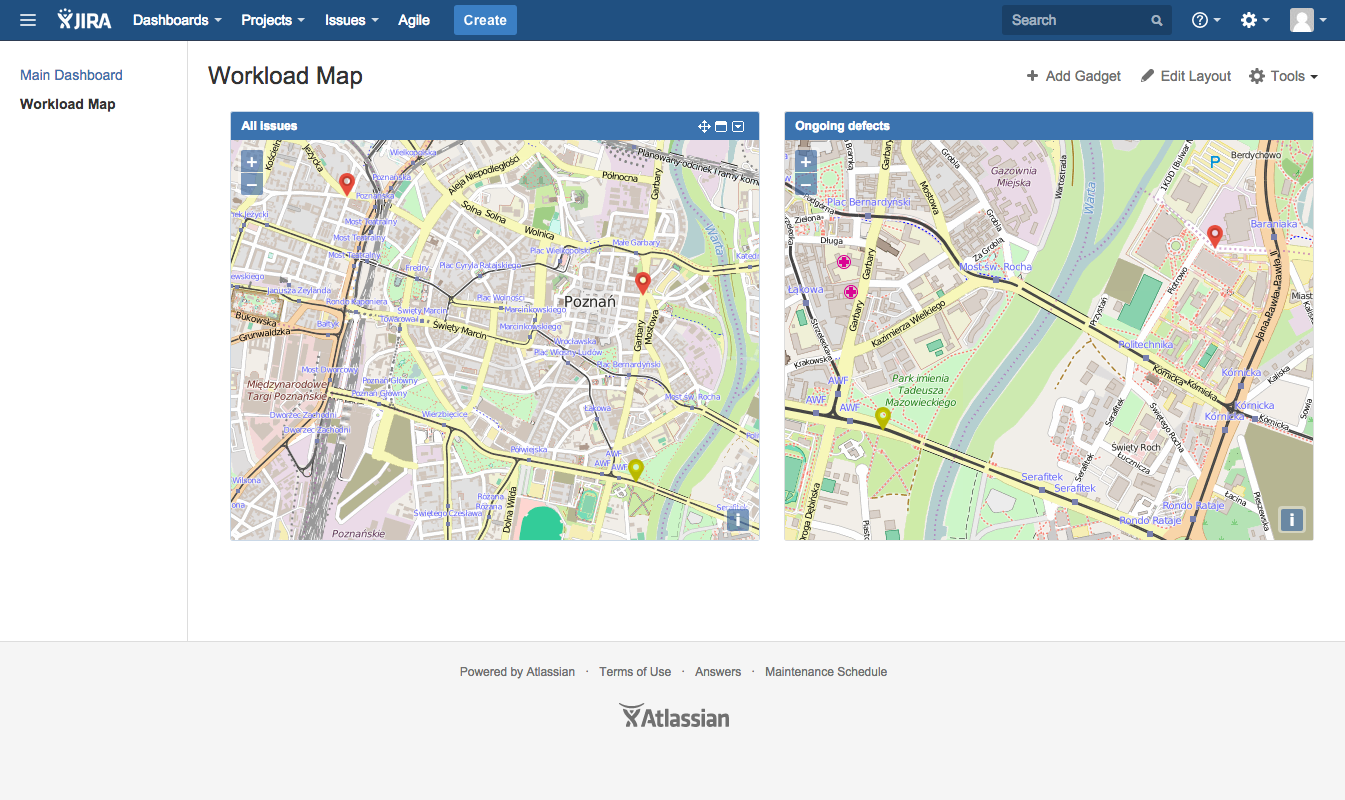
Task: Zoom out on the All issues map
Action: (x=252, y=185)
